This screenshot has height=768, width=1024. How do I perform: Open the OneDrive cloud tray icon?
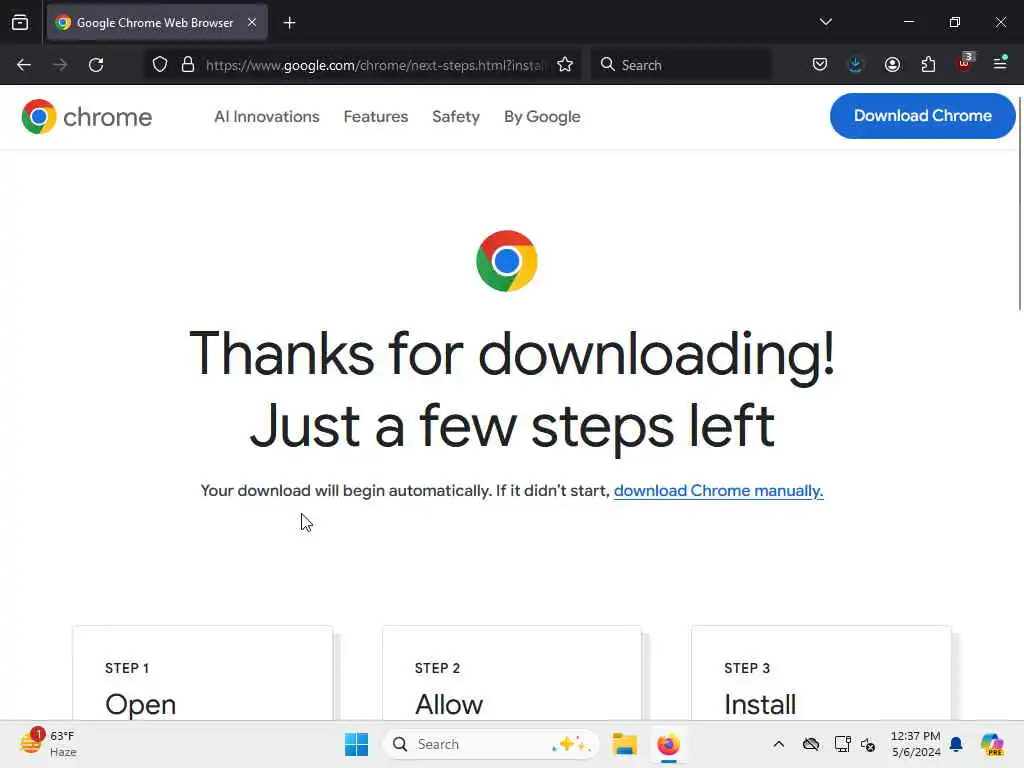(x=811, y=744)
